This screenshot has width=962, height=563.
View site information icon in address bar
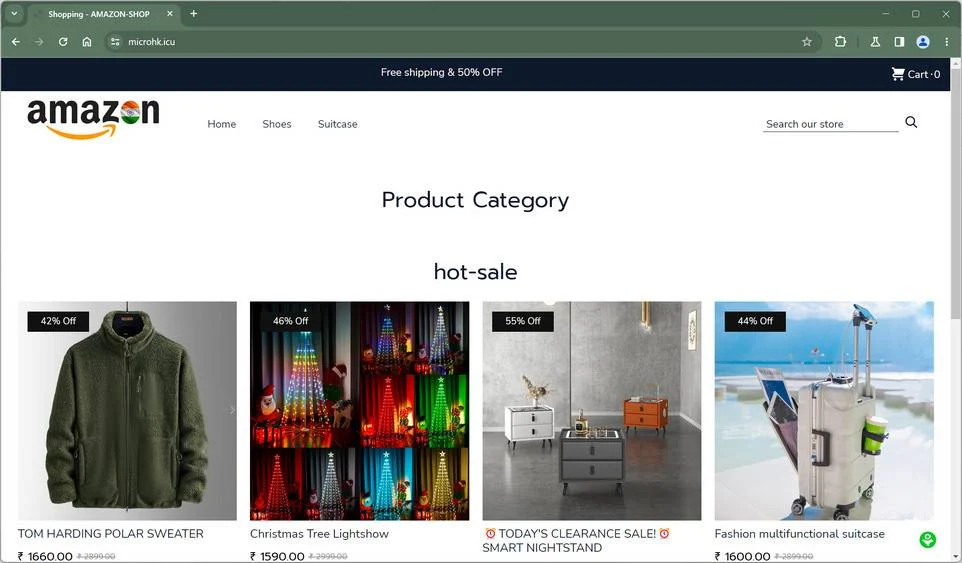coord(115,42)
